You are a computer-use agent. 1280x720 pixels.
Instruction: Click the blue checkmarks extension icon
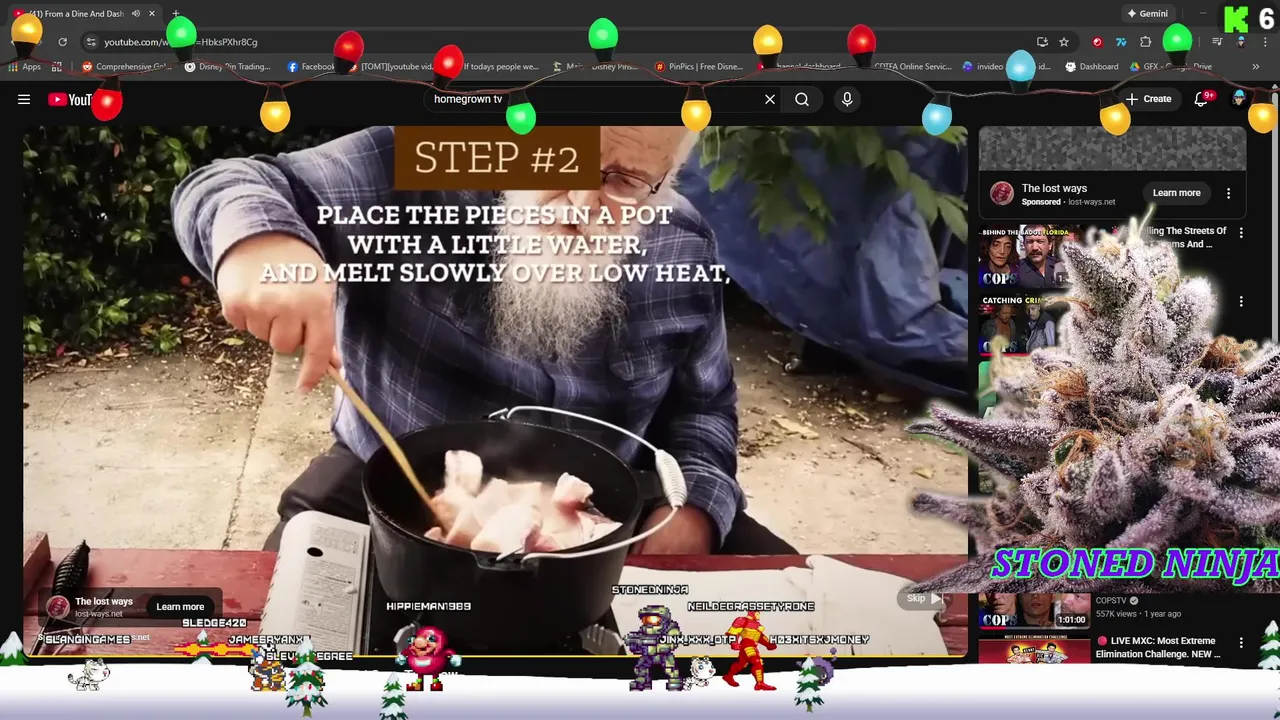1121,42
